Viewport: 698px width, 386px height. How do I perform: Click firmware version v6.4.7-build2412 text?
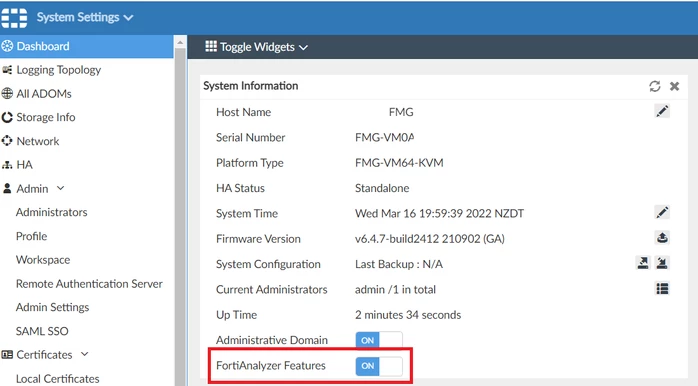tap(430, 239)
